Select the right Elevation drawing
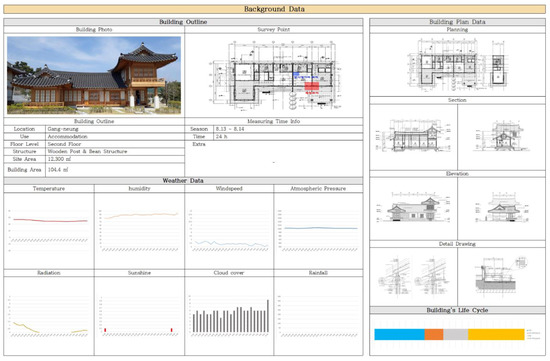This screenshot has height=361, width=550. click(502, 207)
